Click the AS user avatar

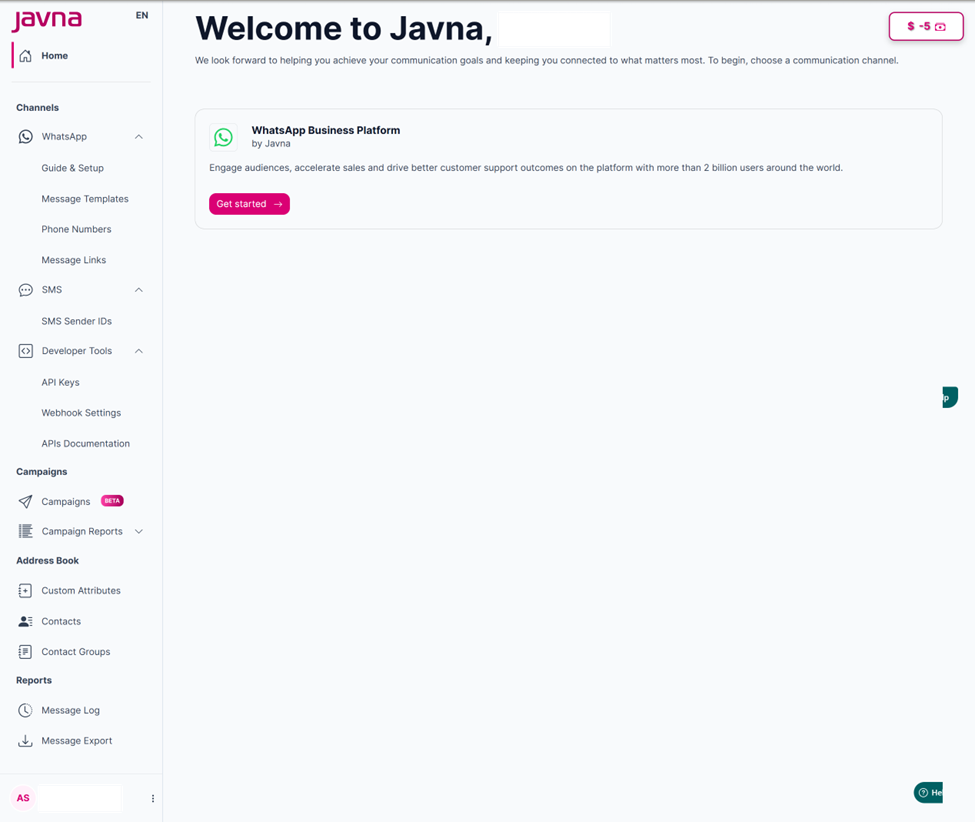click(23, 798)
